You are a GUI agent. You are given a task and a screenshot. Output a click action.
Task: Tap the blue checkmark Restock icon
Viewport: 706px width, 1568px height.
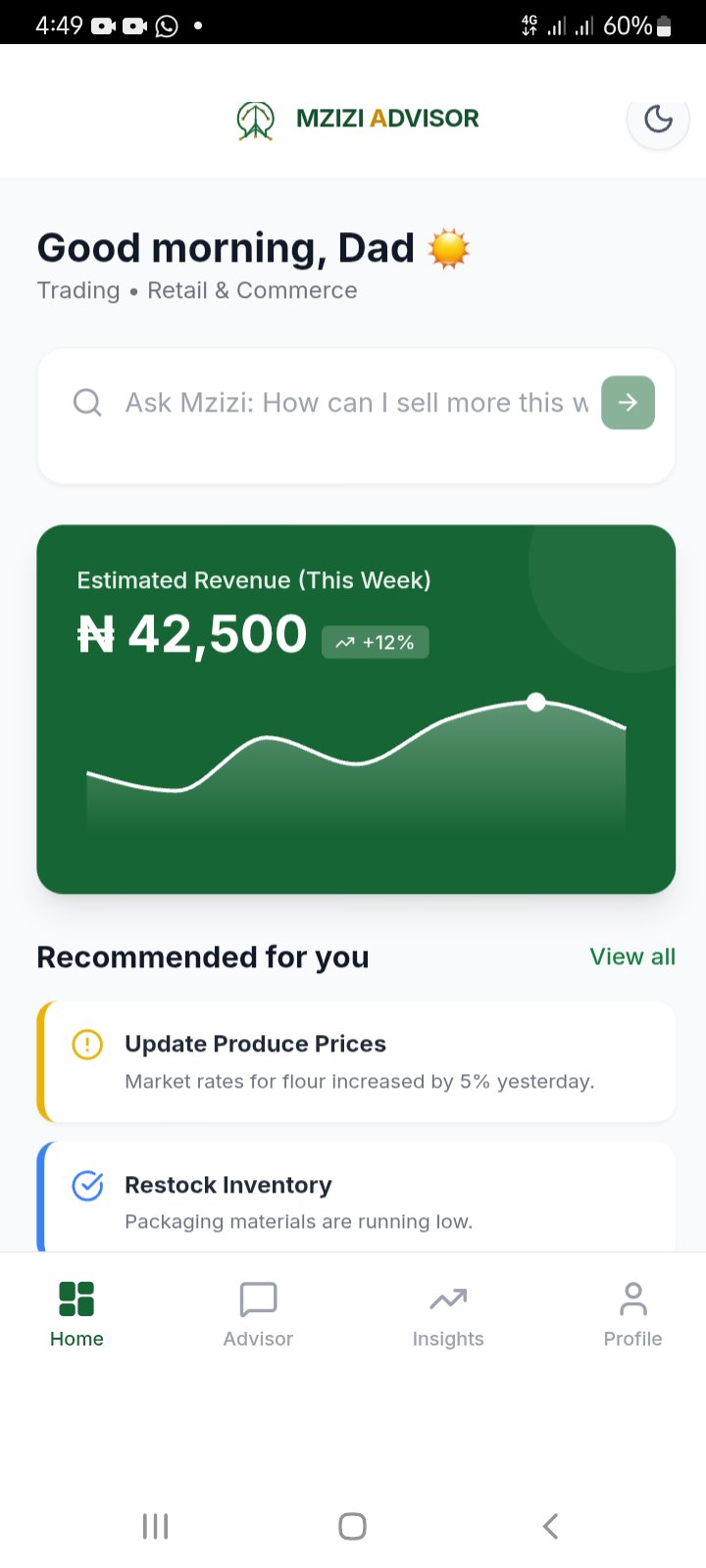[87, 1186]
